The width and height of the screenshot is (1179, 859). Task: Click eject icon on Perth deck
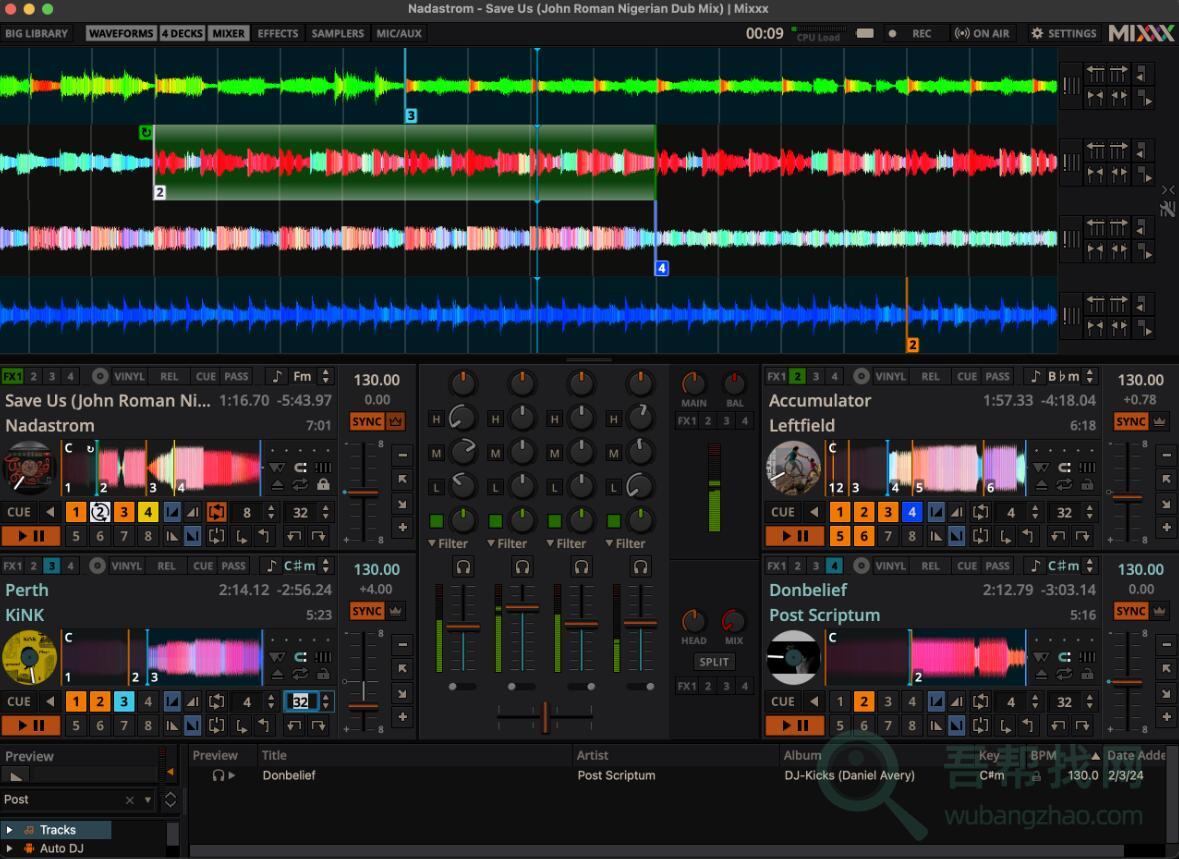tap(278, 675)
